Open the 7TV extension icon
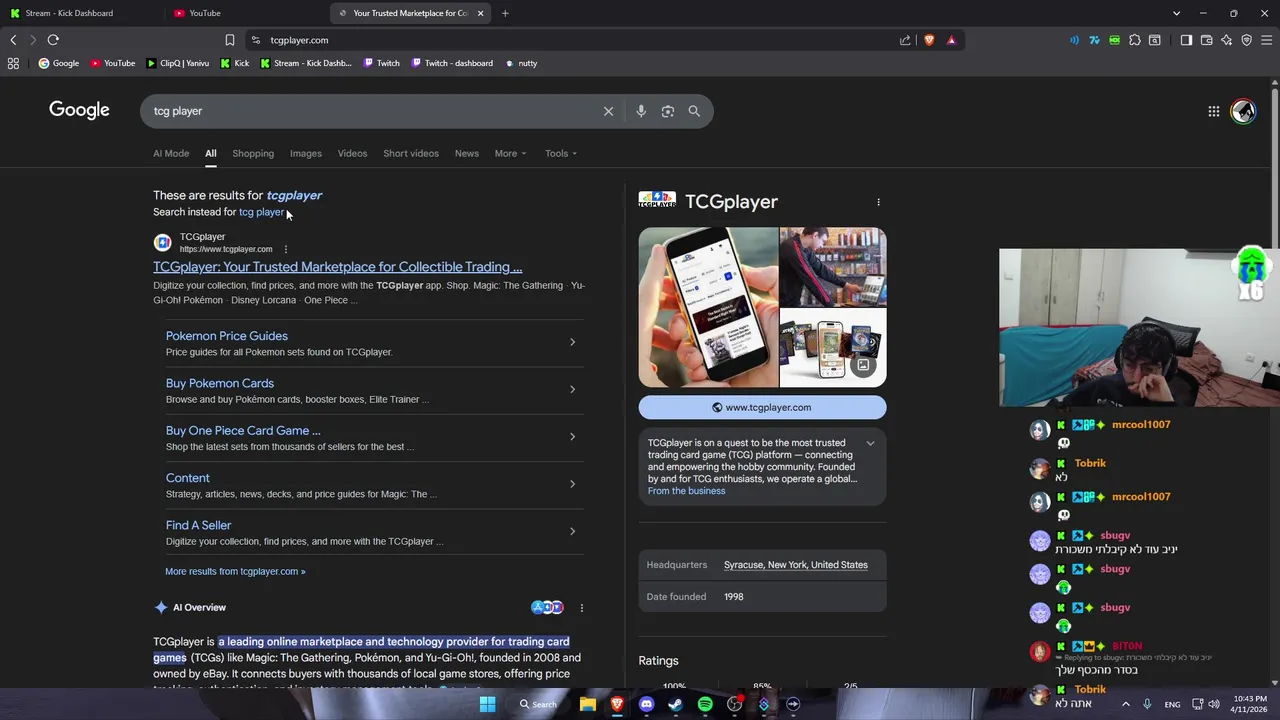 [x=1095, y=40]
